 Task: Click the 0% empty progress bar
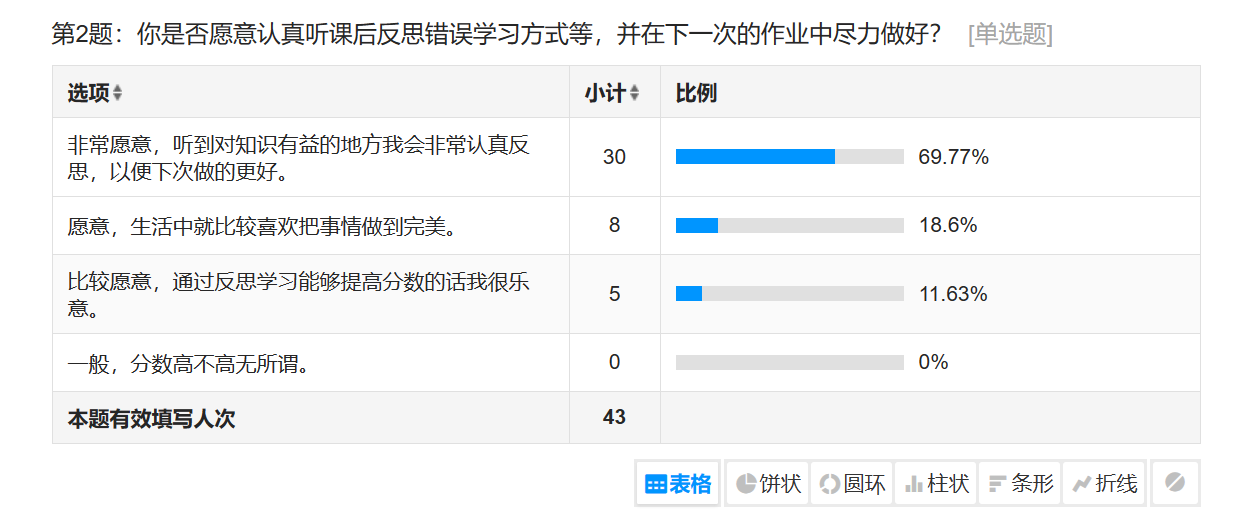[789, 362]
